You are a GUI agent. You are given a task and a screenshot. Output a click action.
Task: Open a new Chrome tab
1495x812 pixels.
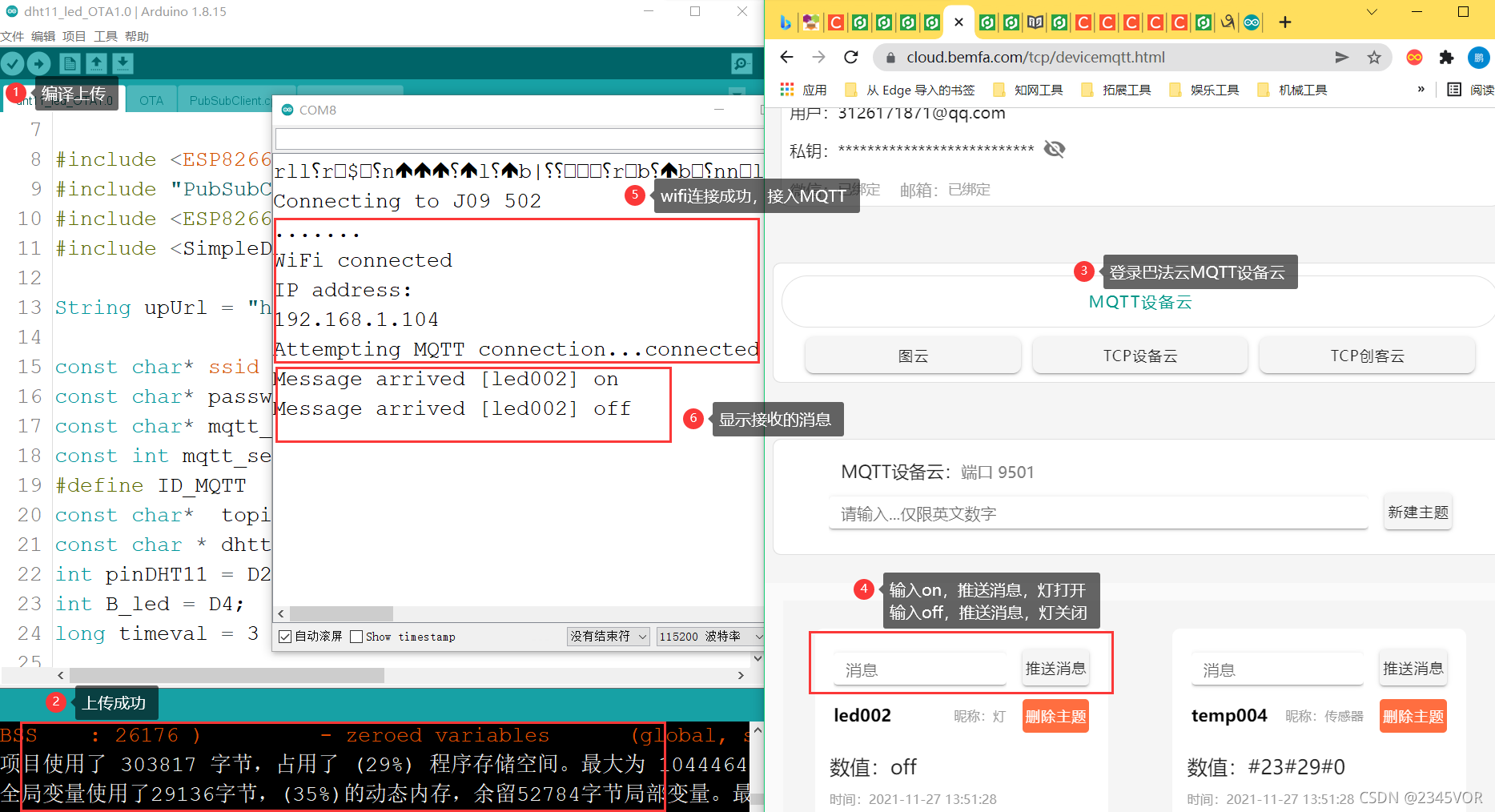click(x=1285, y=22)
